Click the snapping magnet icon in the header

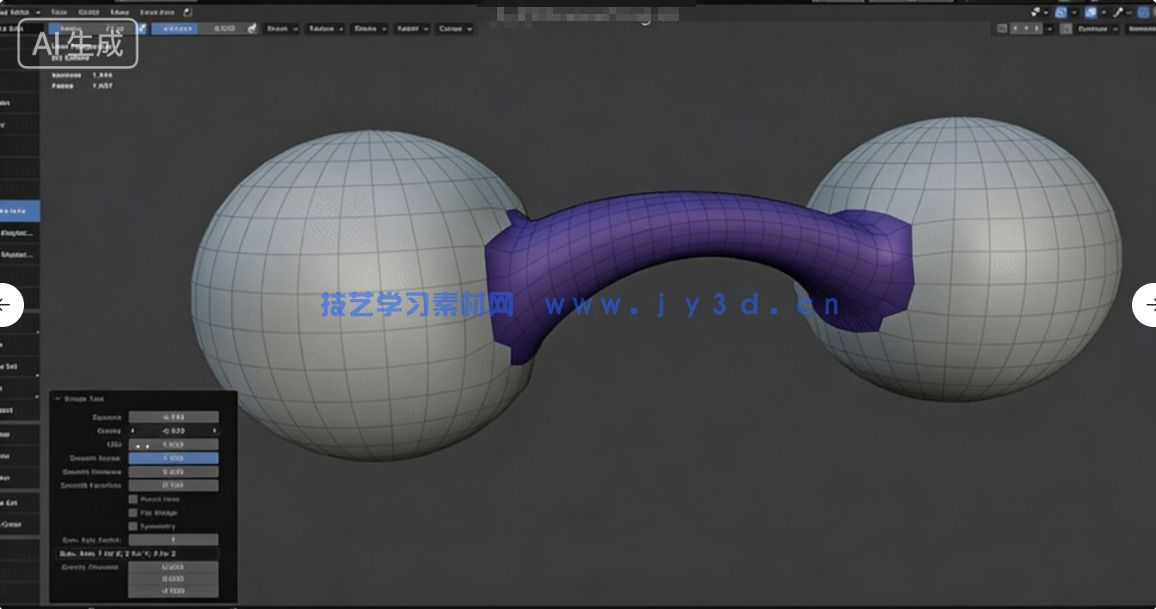(x=1035, y=13)
